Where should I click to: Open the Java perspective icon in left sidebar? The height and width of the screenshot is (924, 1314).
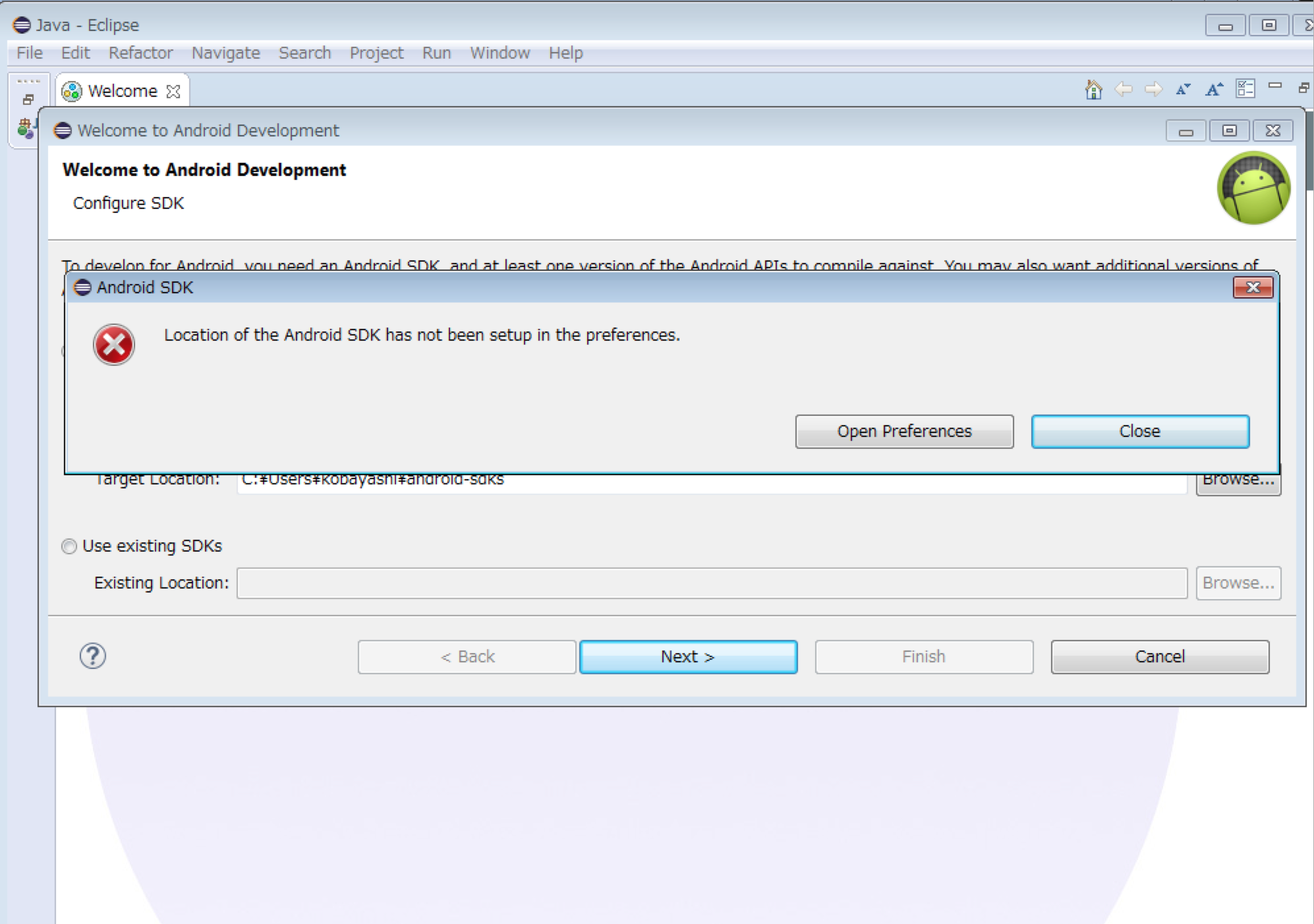coord(26,128)
